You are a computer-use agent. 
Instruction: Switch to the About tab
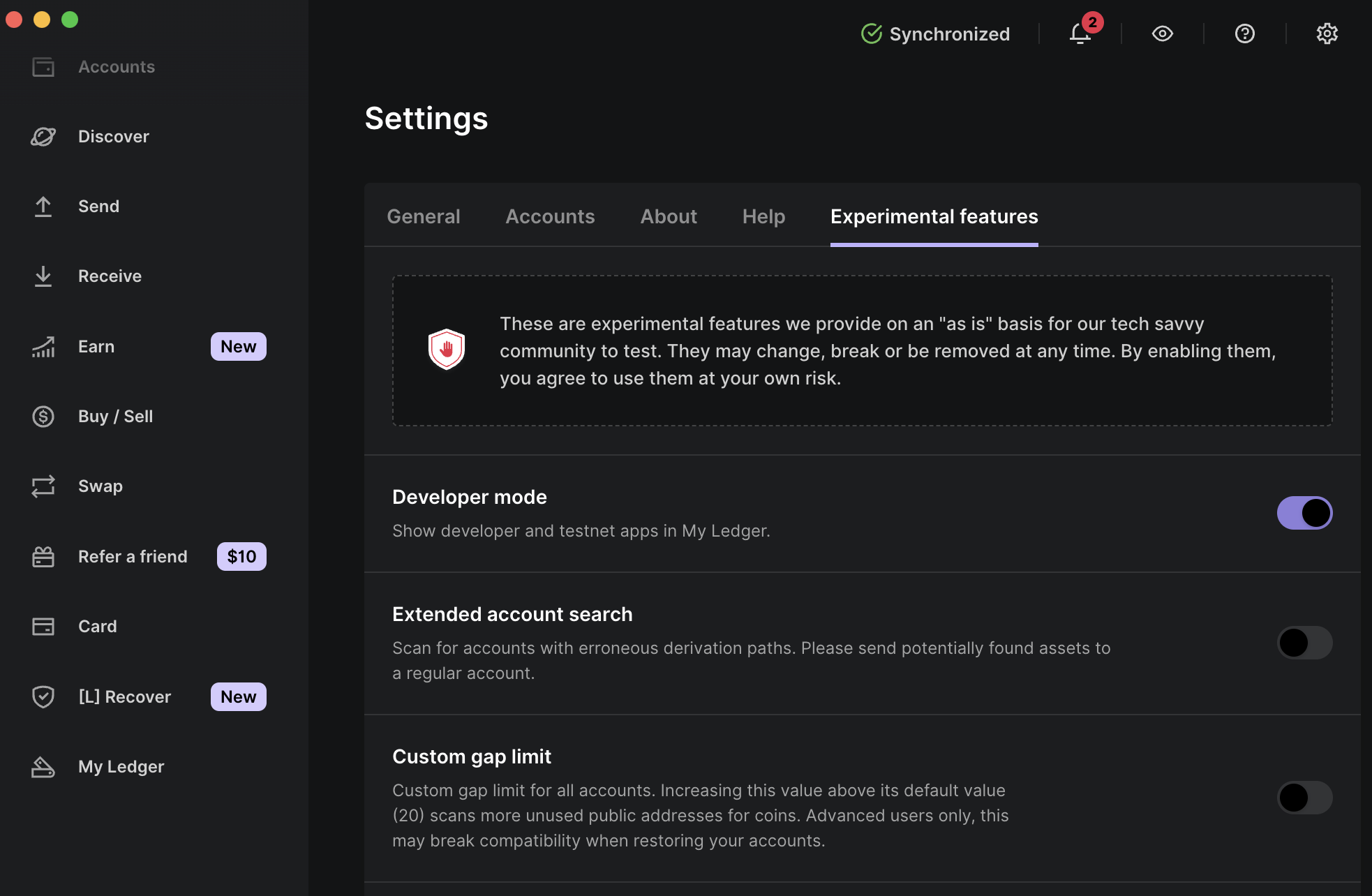tap(669, 216)
